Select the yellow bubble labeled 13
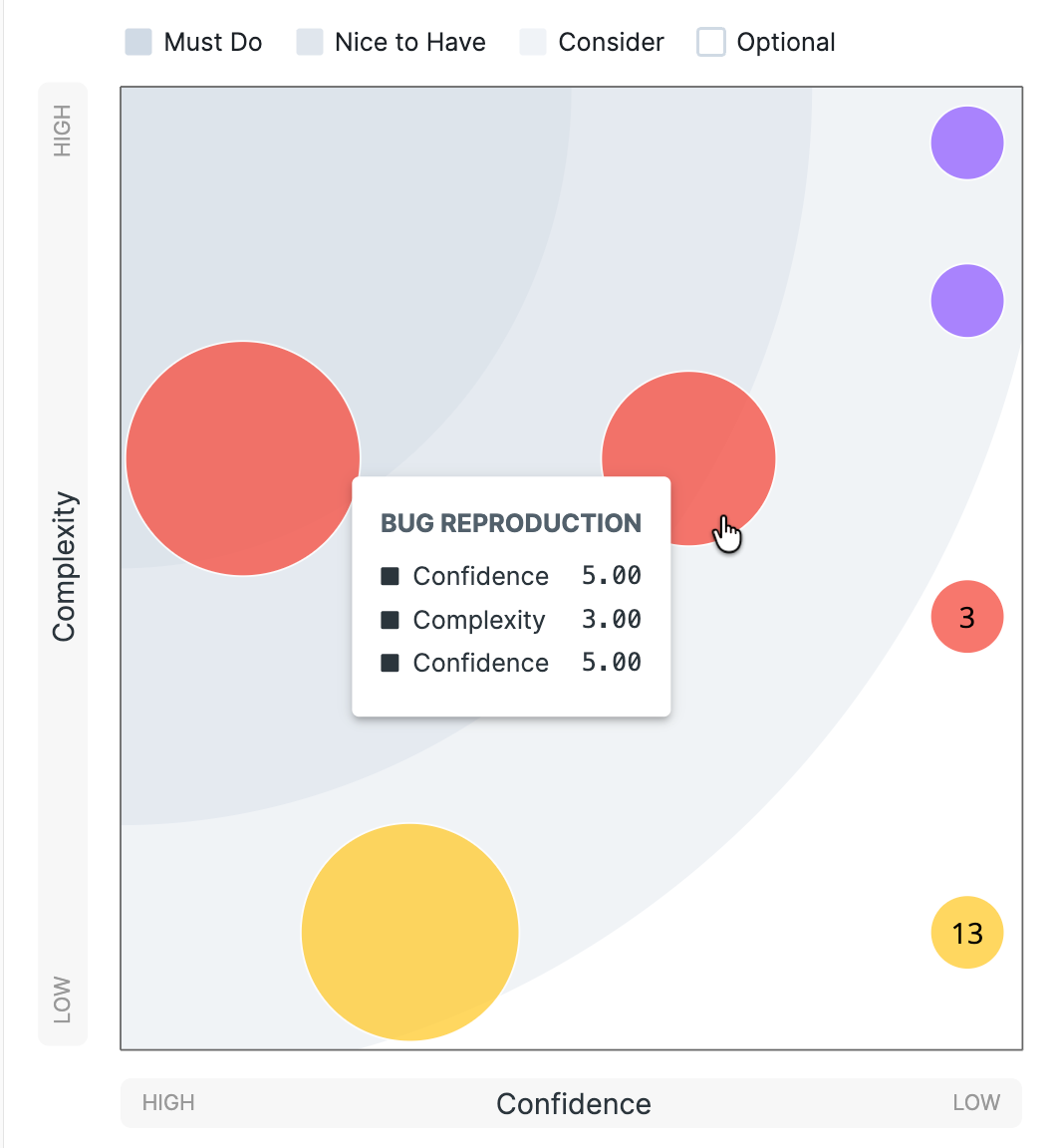 967,933
